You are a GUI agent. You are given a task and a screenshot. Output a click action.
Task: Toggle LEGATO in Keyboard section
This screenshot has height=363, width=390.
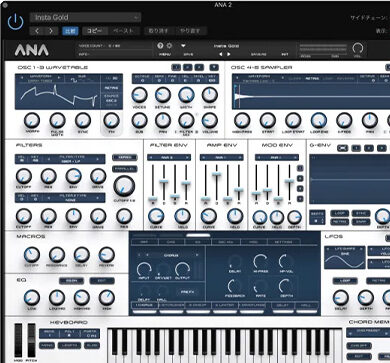pos(69,346)
